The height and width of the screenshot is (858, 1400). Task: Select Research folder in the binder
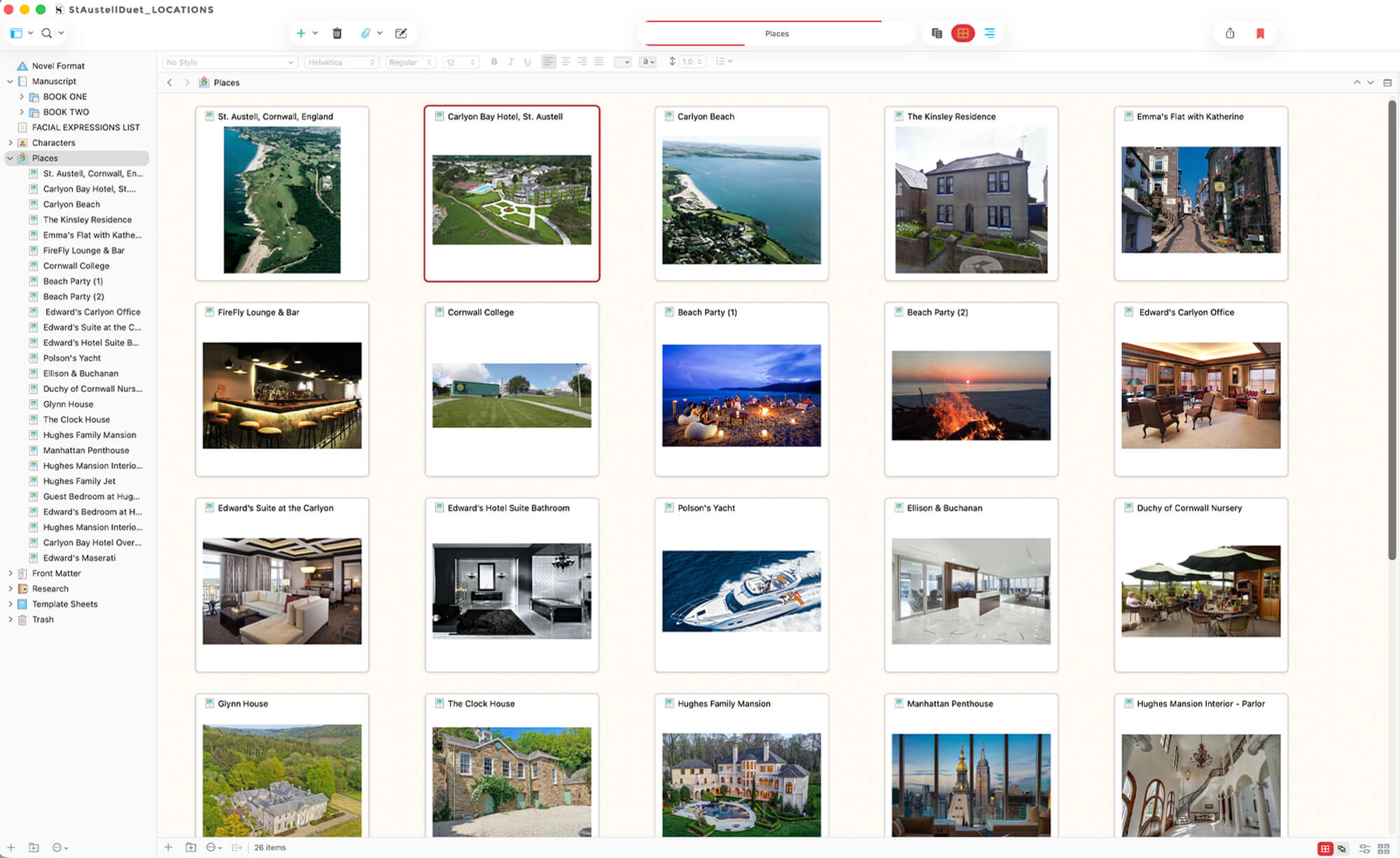click(x=50, y=589)
